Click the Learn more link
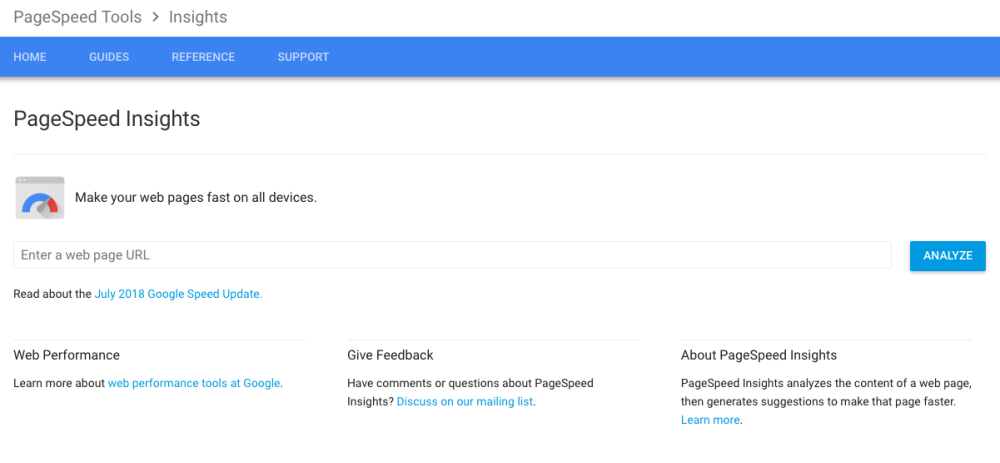The height and width of the screenshot is (463, 1000). click(x=710, y=420)
